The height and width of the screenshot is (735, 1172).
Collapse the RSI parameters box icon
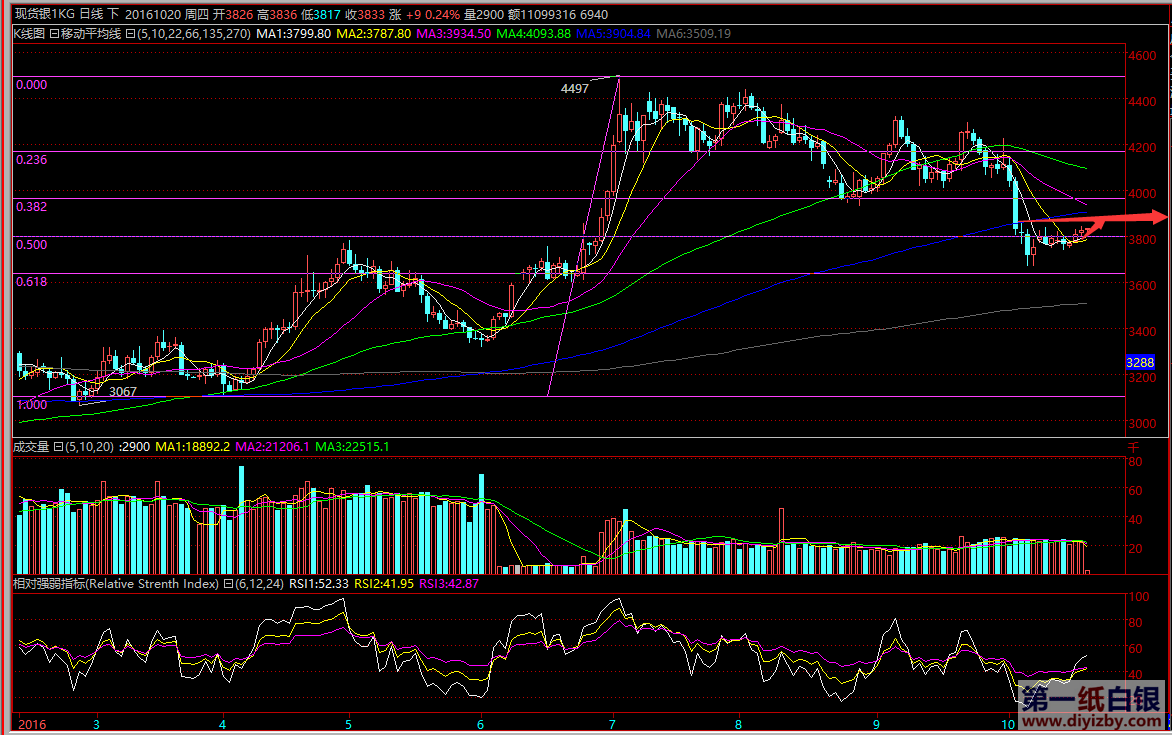click(x=227, y=583)
